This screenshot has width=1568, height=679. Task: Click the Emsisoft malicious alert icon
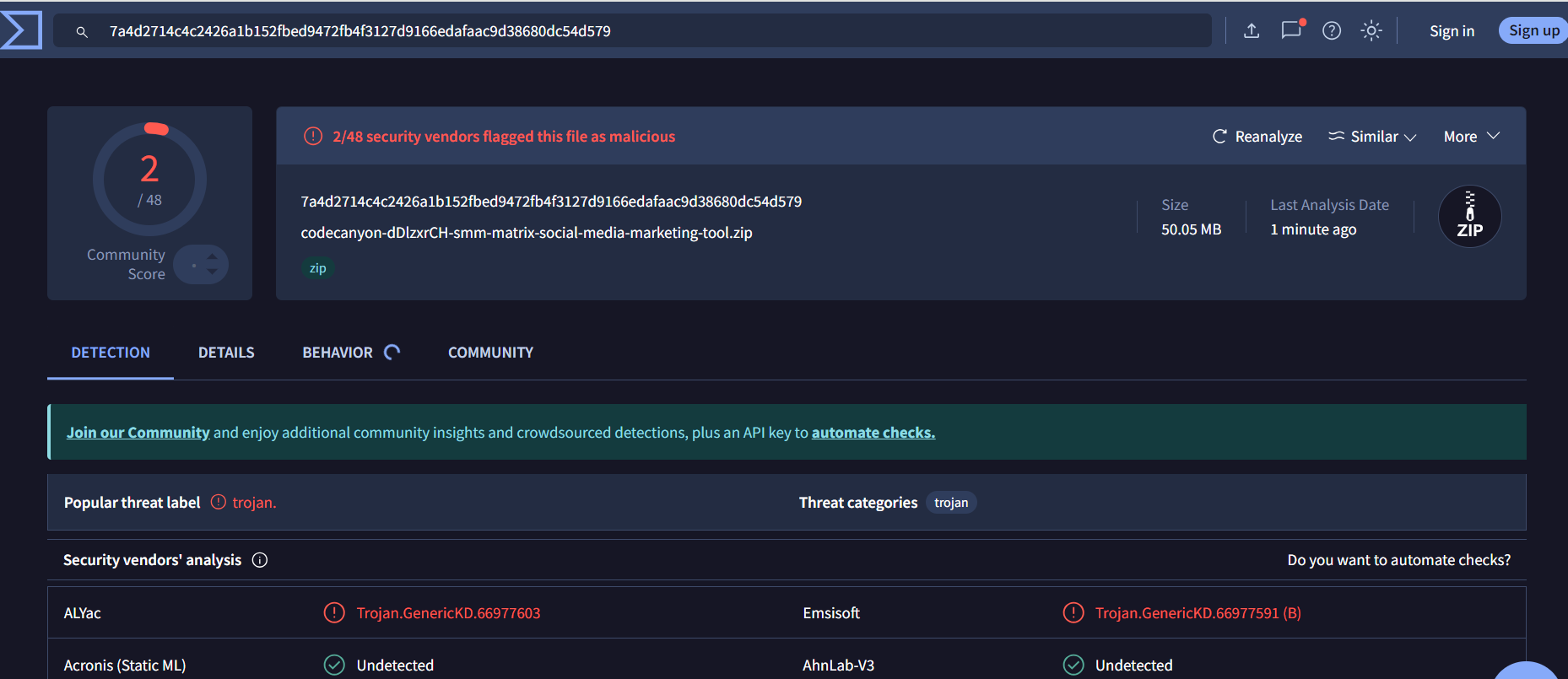[1073, 612]
